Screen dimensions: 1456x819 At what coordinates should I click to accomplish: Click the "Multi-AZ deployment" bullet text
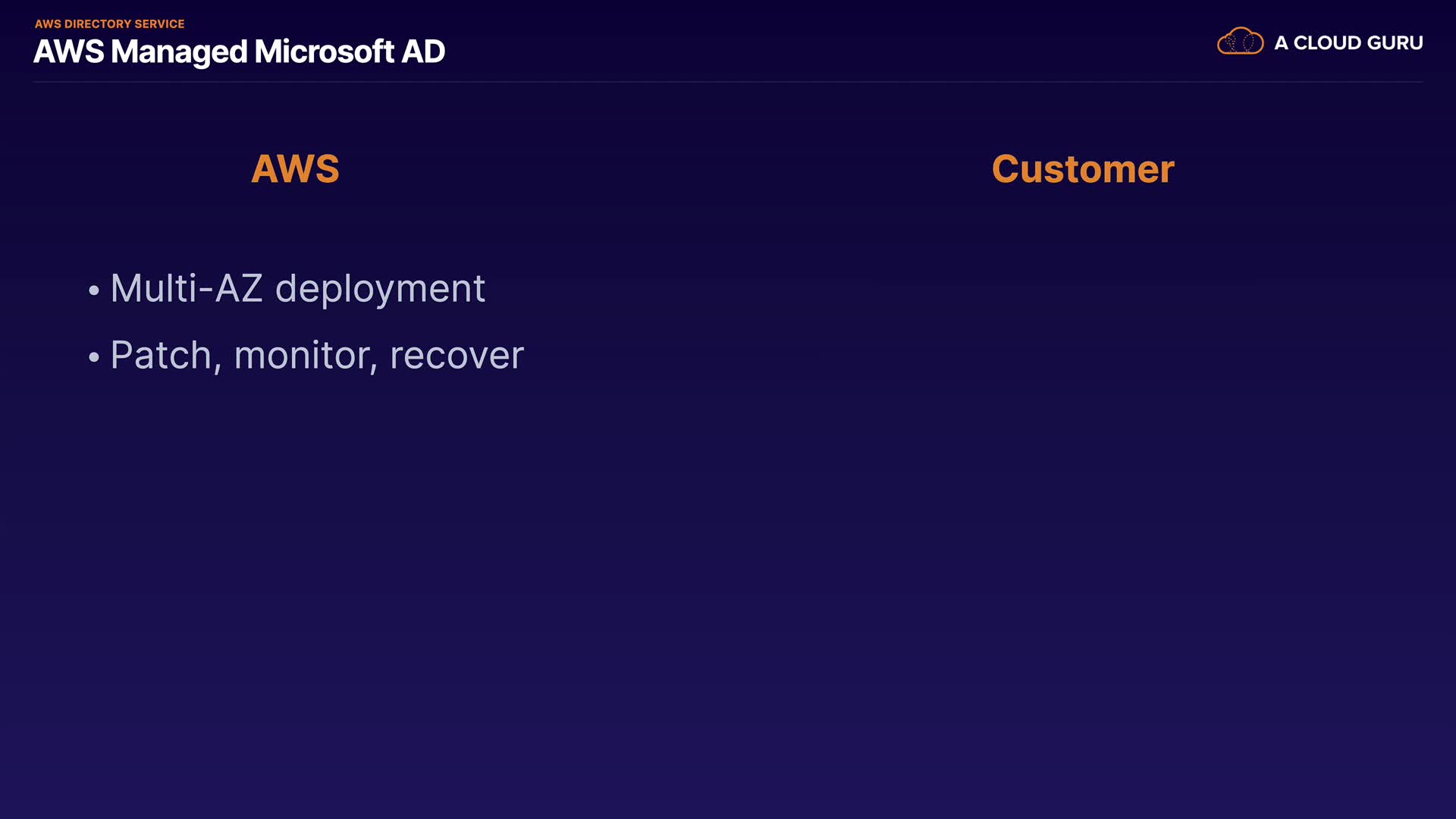click(x=297, y=289)
